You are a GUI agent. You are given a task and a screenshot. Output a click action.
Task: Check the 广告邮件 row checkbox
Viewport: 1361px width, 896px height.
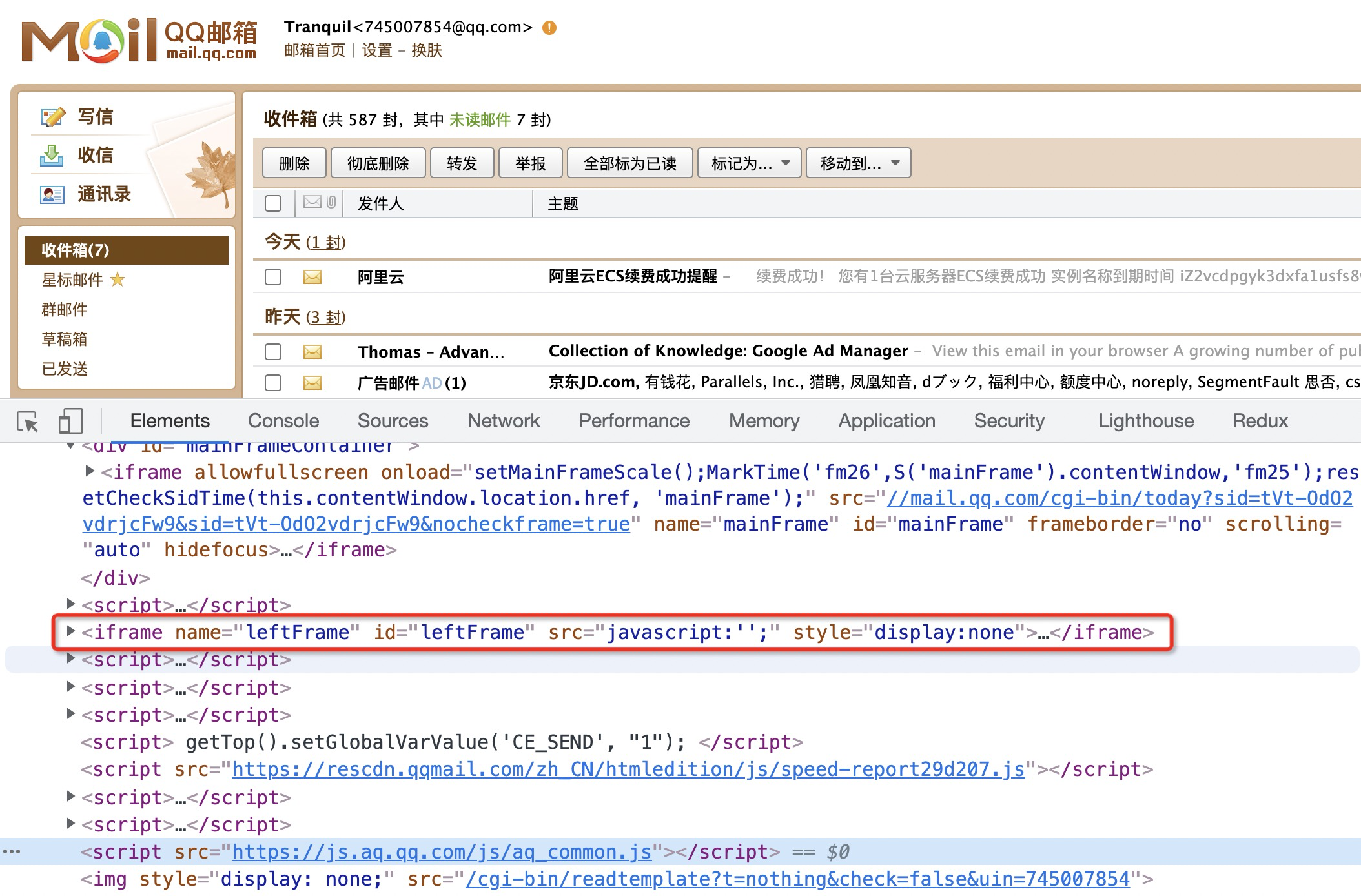click(273, 383)
